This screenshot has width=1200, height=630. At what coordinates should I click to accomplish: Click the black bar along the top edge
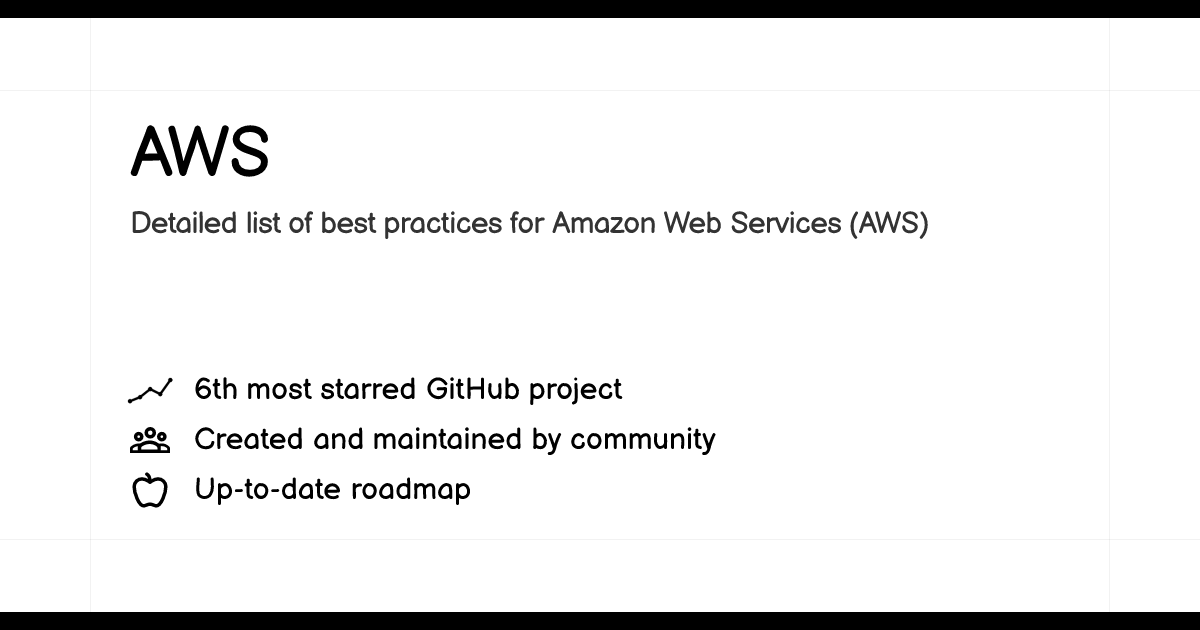click(600, 8)
